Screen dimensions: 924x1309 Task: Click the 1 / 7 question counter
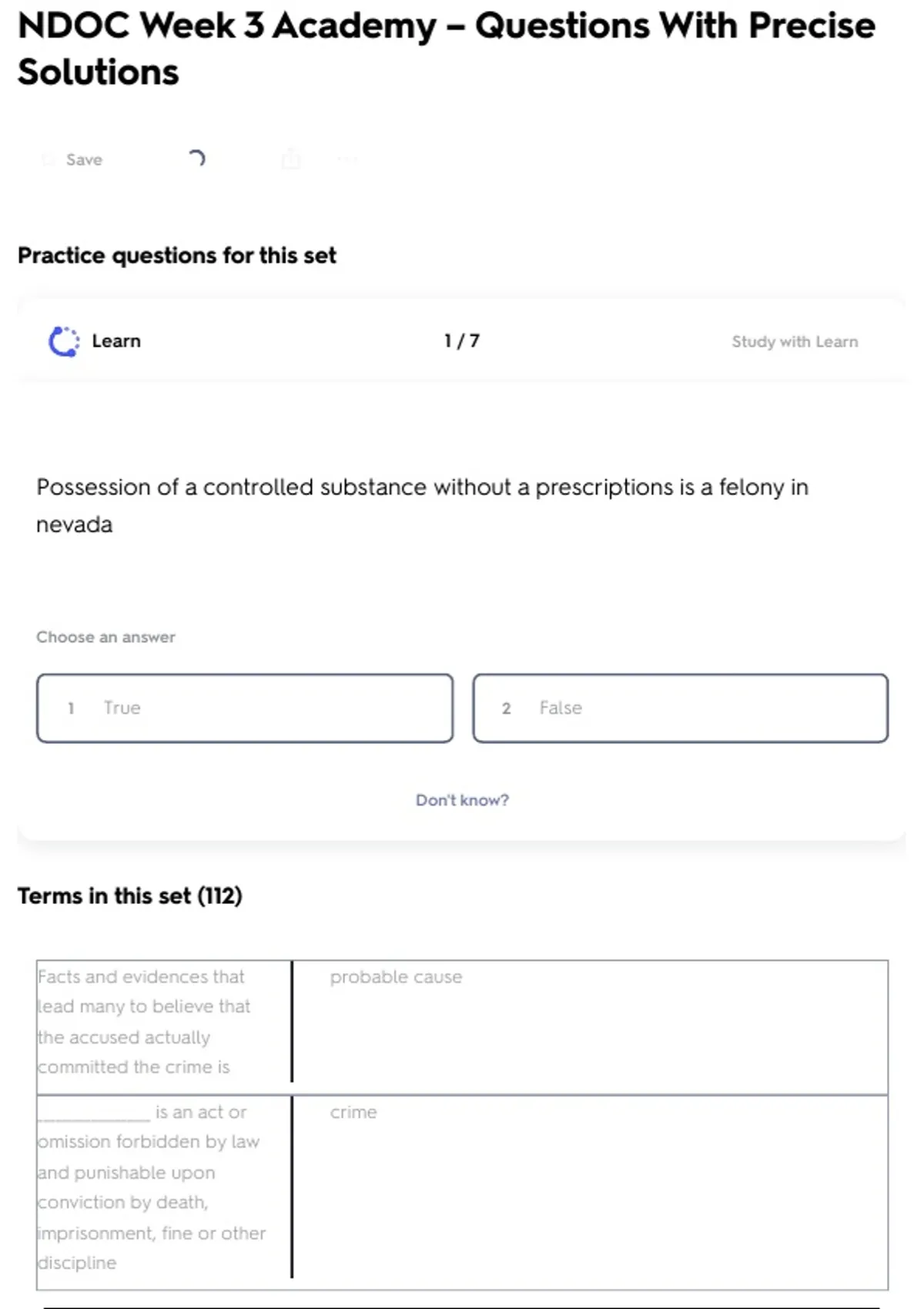(462, 341)
